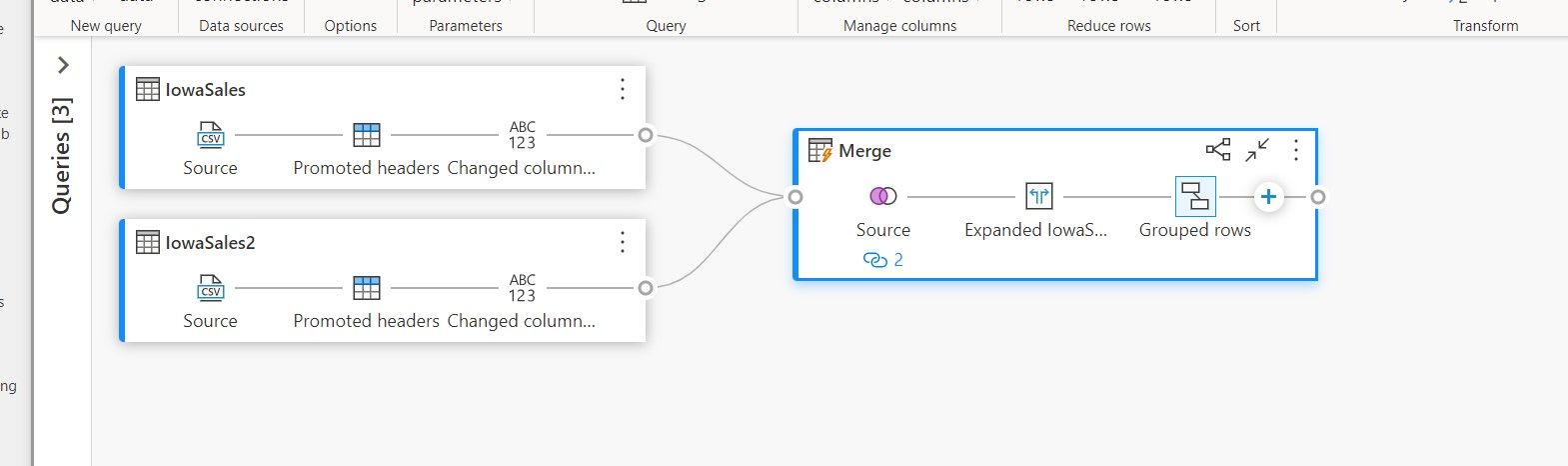Click the Merge query title
Image resolution: width=1568 pixels, height=466 pixels.
tap(864, 151)
